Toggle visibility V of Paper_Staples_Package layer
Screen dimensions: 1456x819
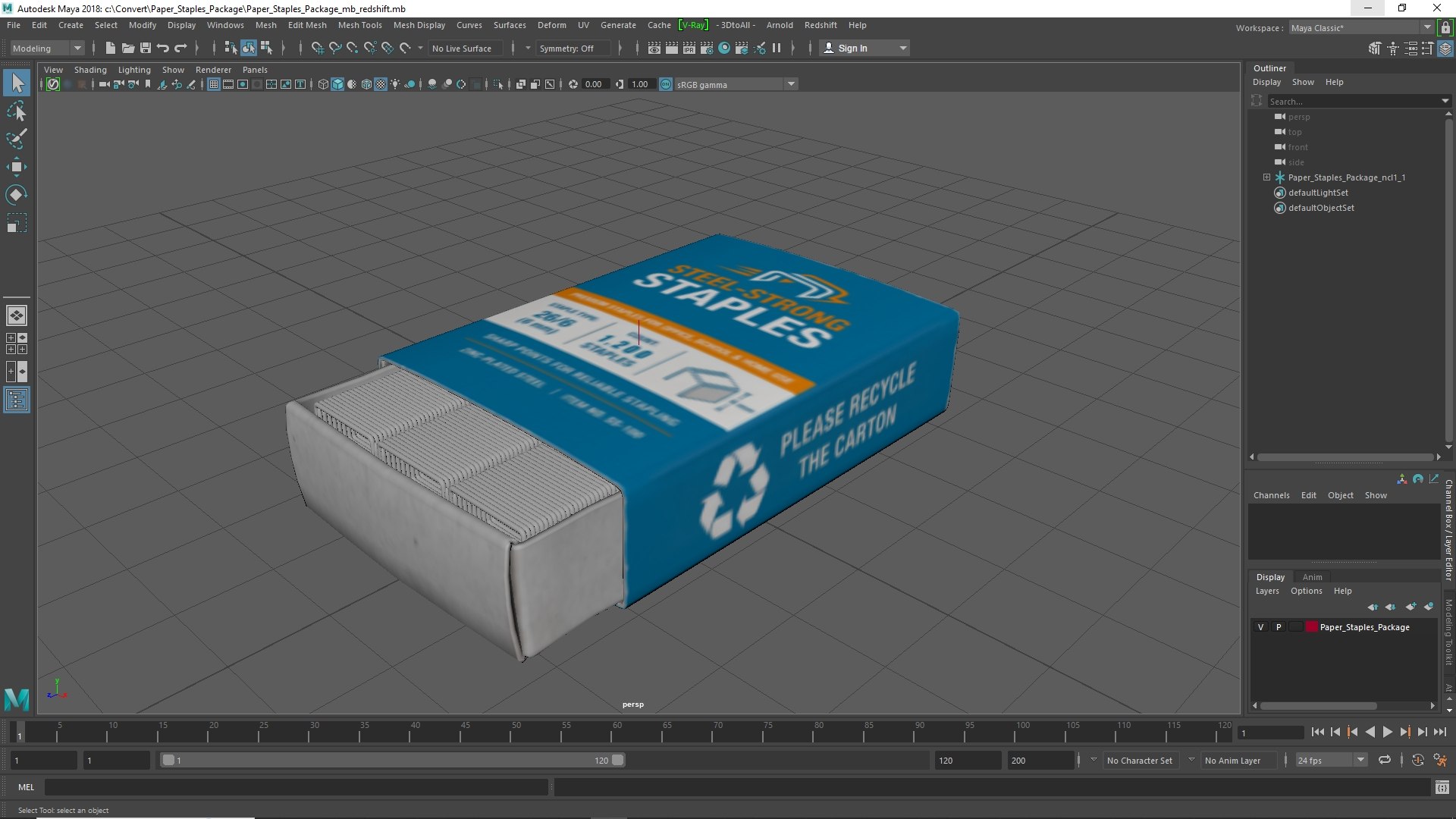point(1260,627)
